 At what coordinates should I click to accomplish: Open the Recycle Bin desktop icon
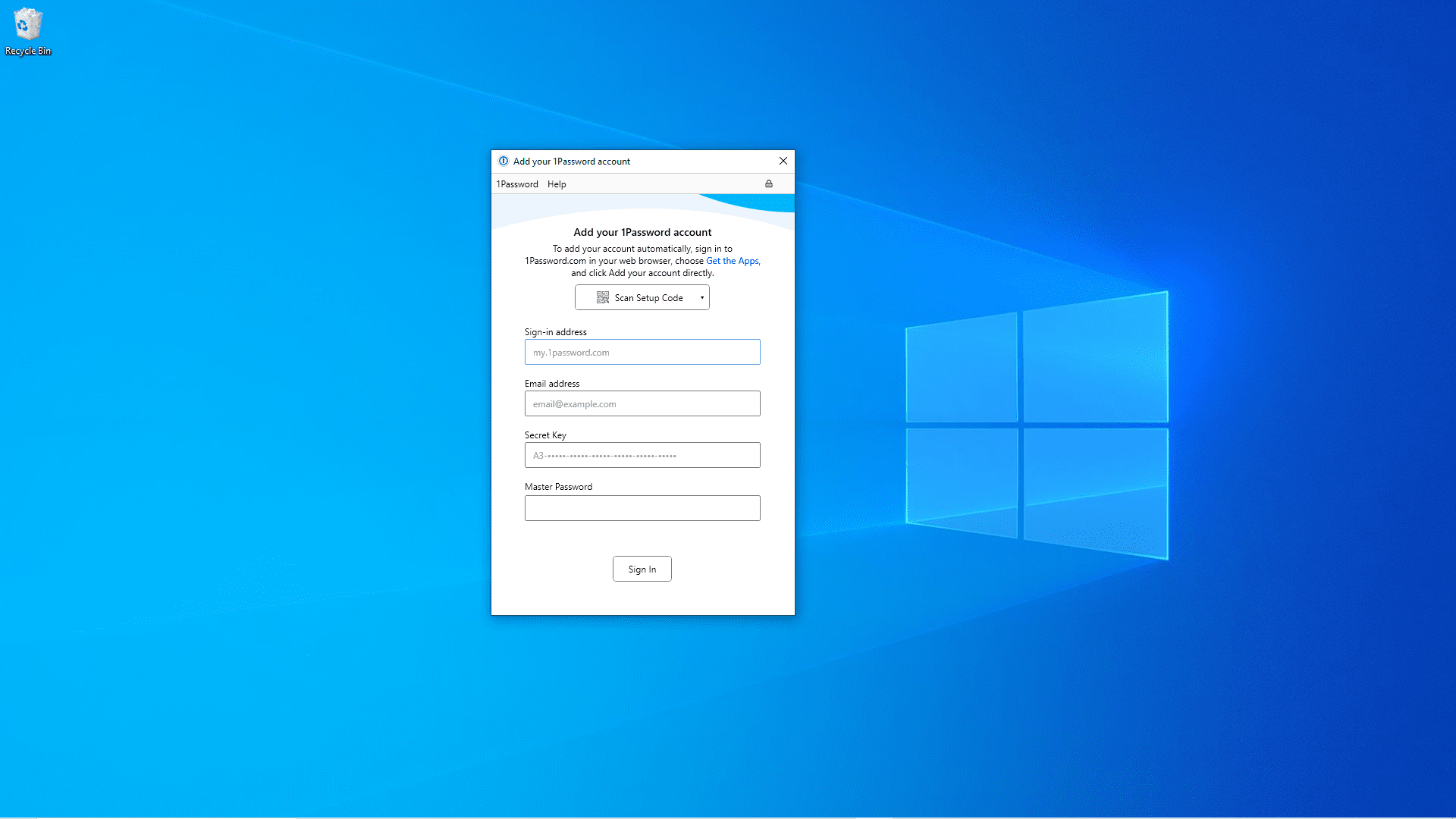coord(28,32)
